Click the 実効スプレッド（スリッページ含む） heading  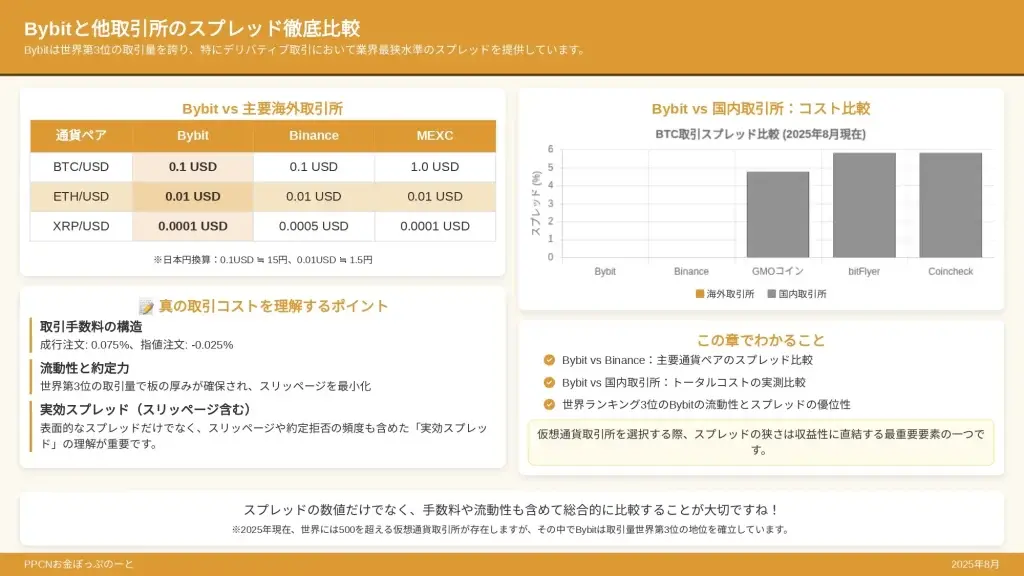click(144, 409)
